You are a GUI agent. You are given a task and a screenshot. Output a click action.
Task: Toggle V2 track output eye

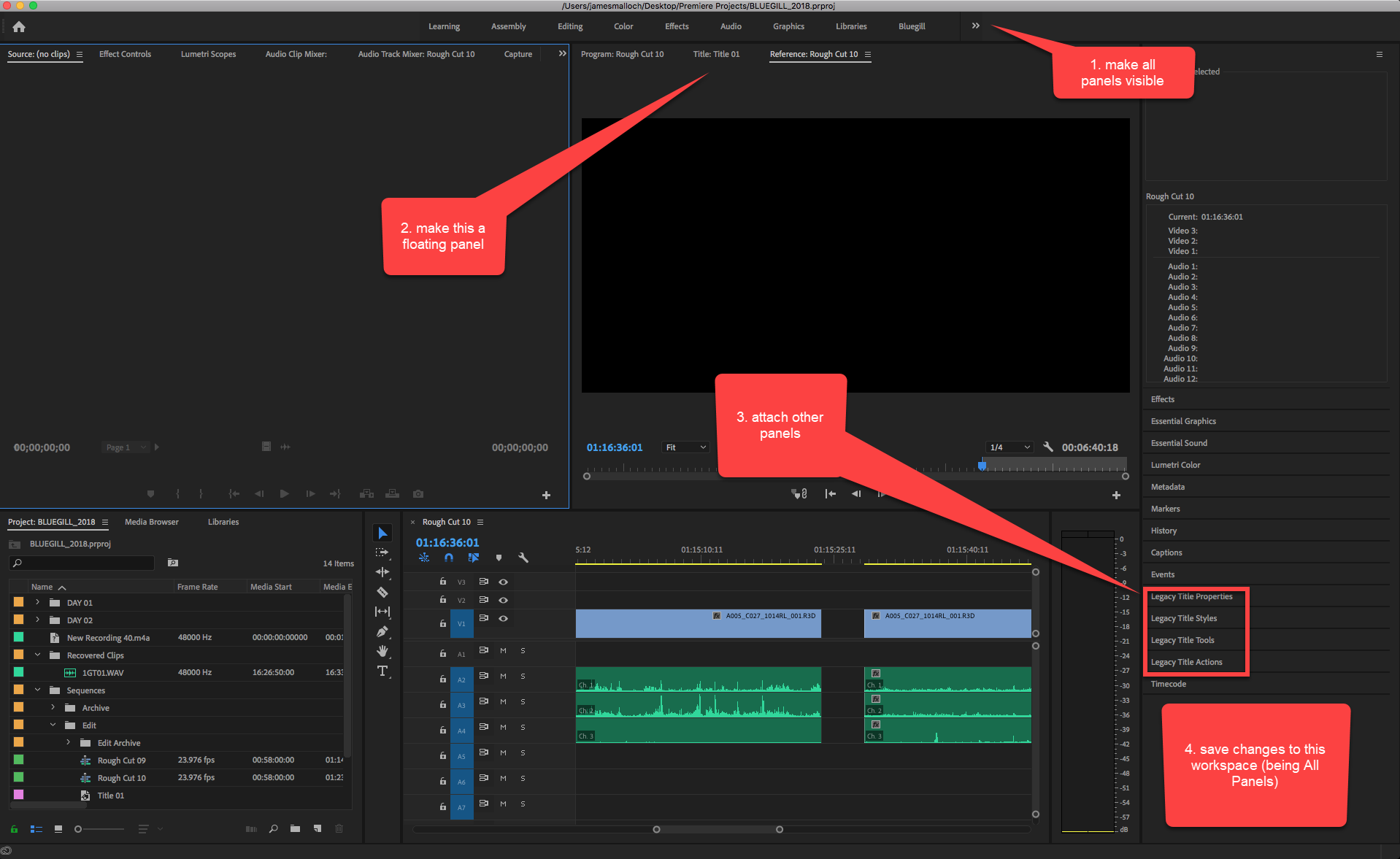(503, 600)
